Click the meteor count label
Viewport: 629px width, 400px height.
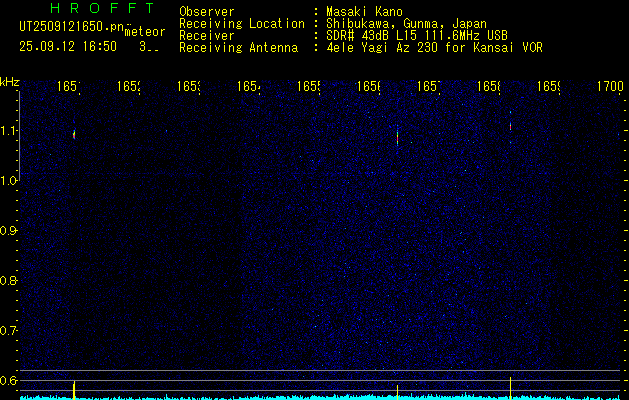point(145,32)
